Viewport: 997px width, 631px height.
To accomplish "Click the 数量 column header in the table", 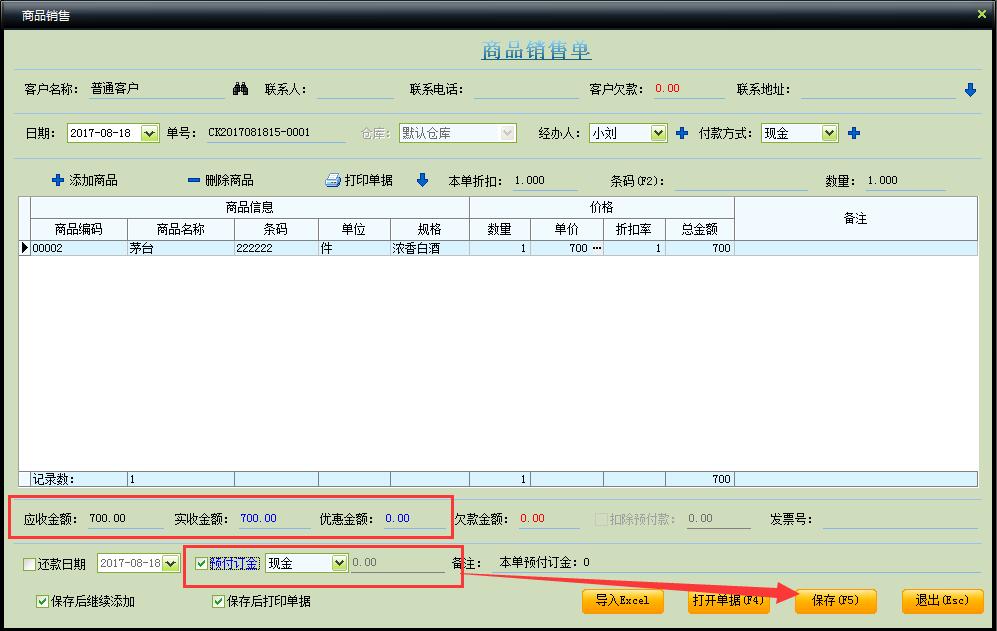I will (500, 229).
